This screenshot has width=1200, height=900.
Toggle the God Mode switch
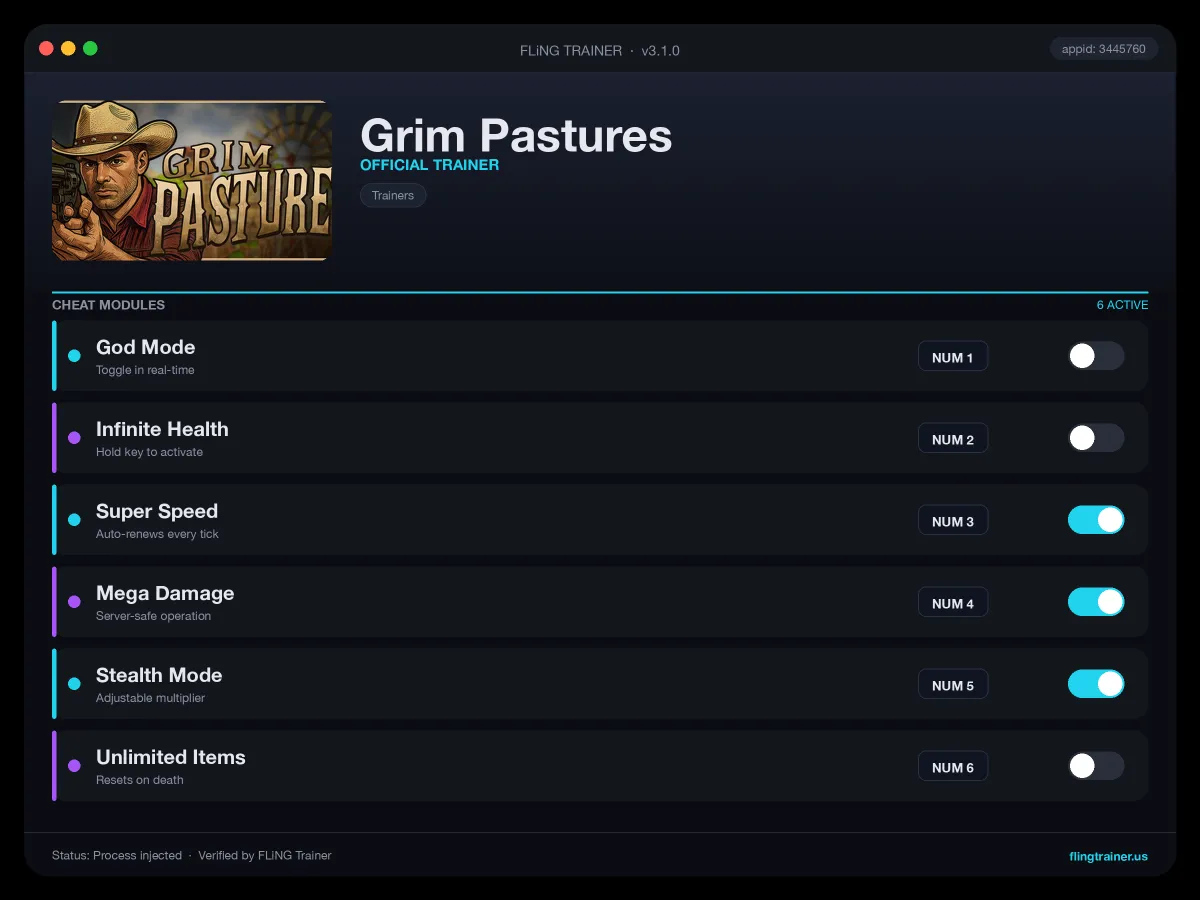coord(1096,356)
